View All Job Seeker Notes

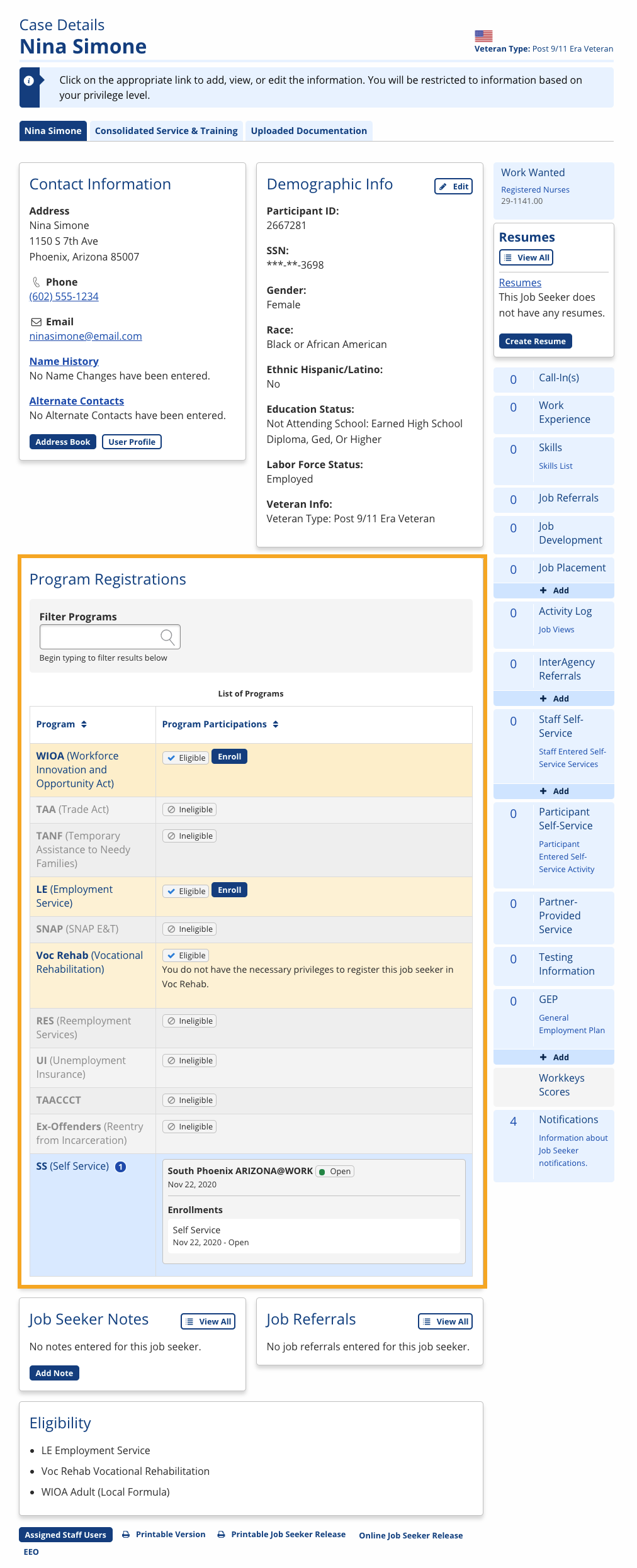click(x=208, y=1321)
